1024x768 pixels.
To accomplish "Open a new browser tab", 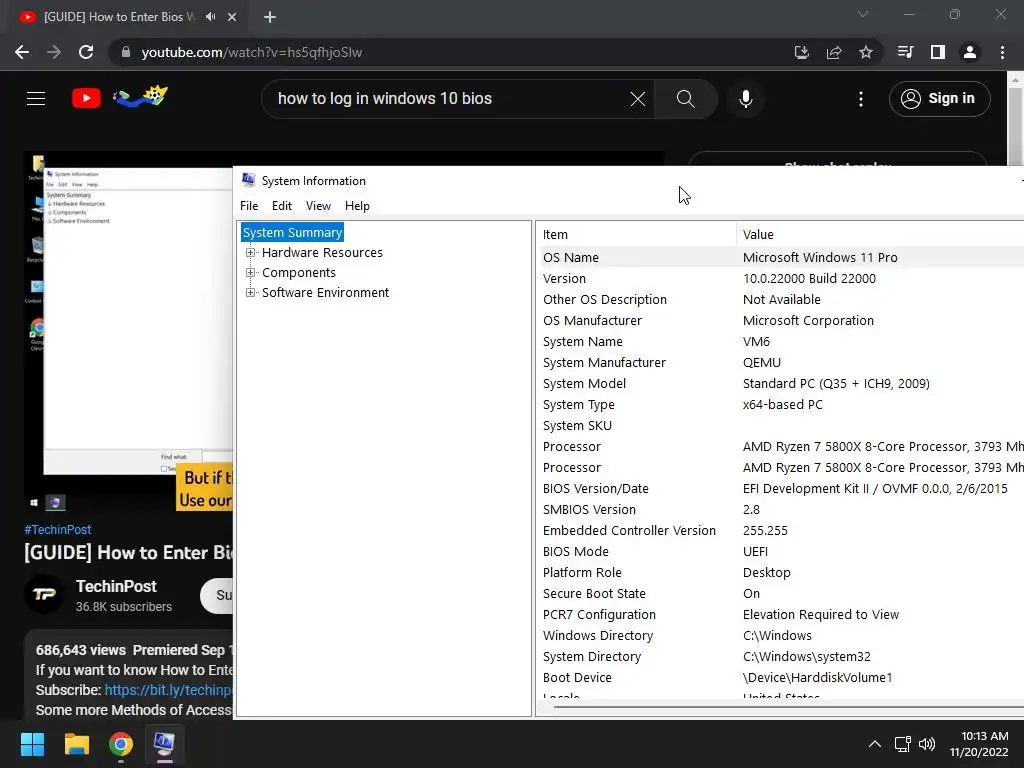I will click(270, 17).
